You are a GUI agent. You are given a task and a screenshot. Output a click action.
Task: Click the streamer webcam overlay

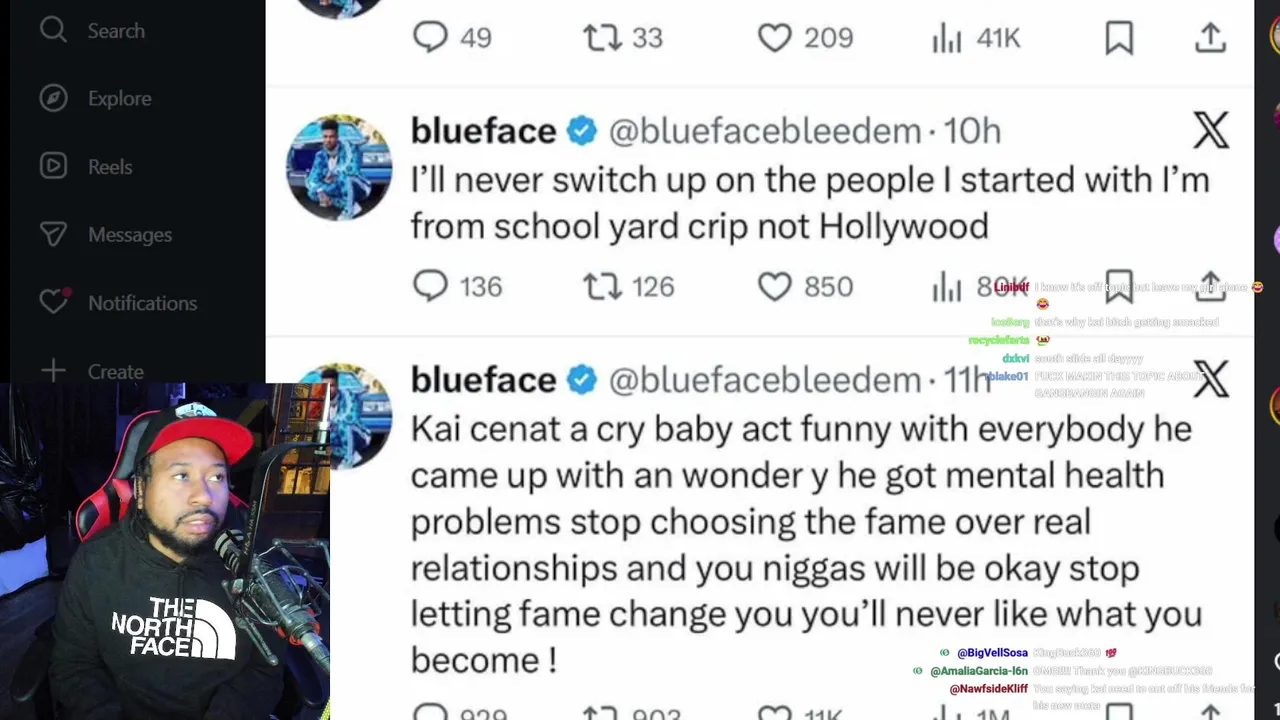click(x=165, y=550)
